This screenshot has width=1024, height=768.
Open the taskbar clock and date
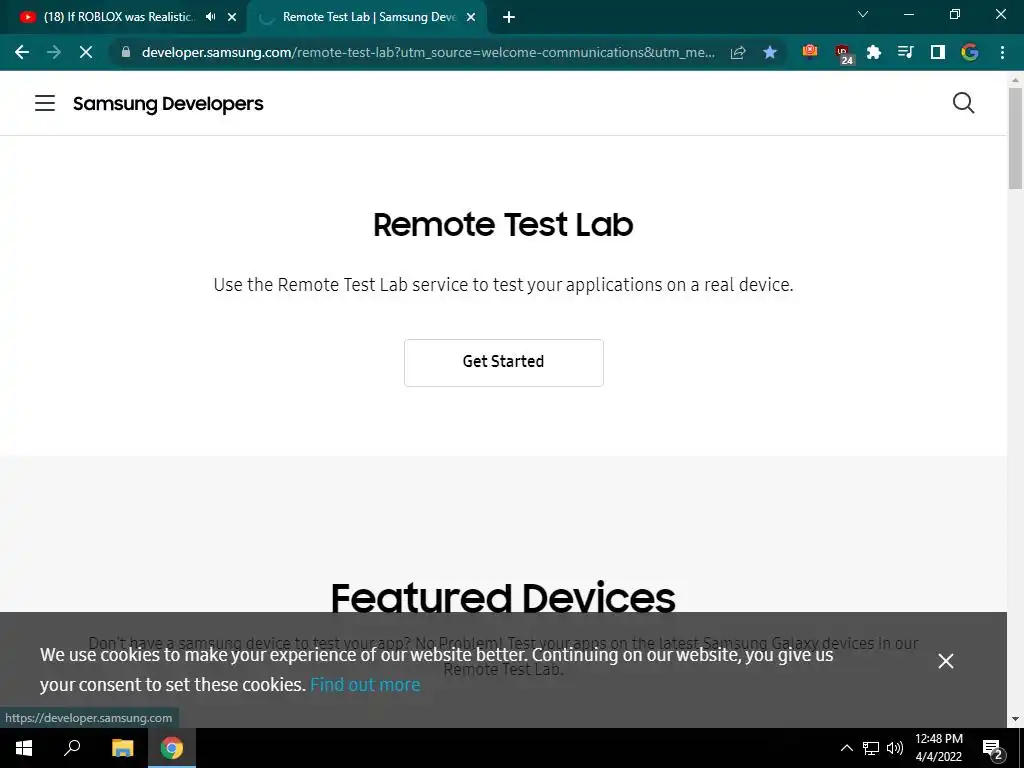tap(938, 748)
